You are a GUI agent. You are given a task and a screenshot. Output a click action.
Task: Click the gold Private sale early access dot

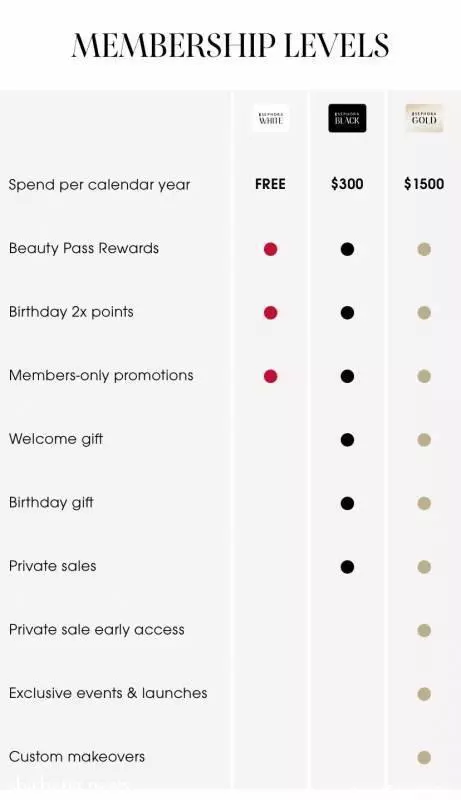pyautogui.click(x=424, y=631)
